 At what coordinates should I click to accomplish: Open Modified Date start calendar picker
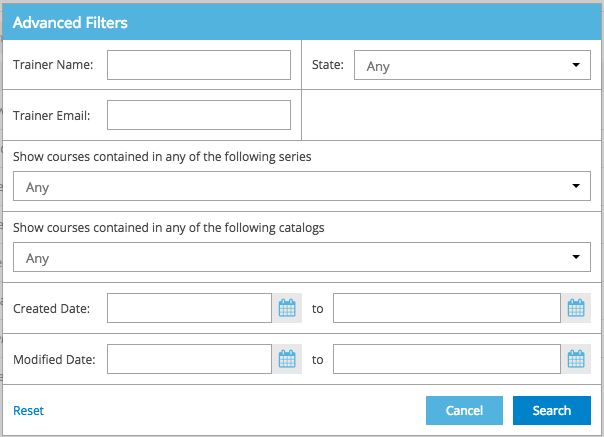[x=287, y=359]
